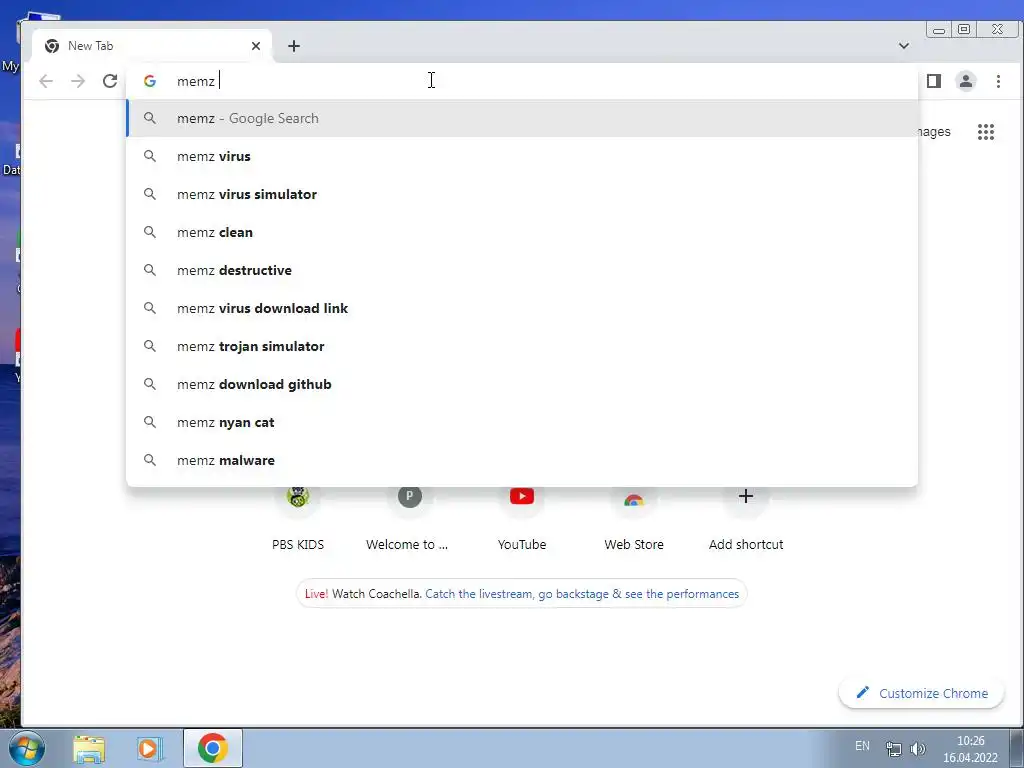Choose the 'memz malware' suggestion
This screenshot has width=1024, height=768.
522,460
